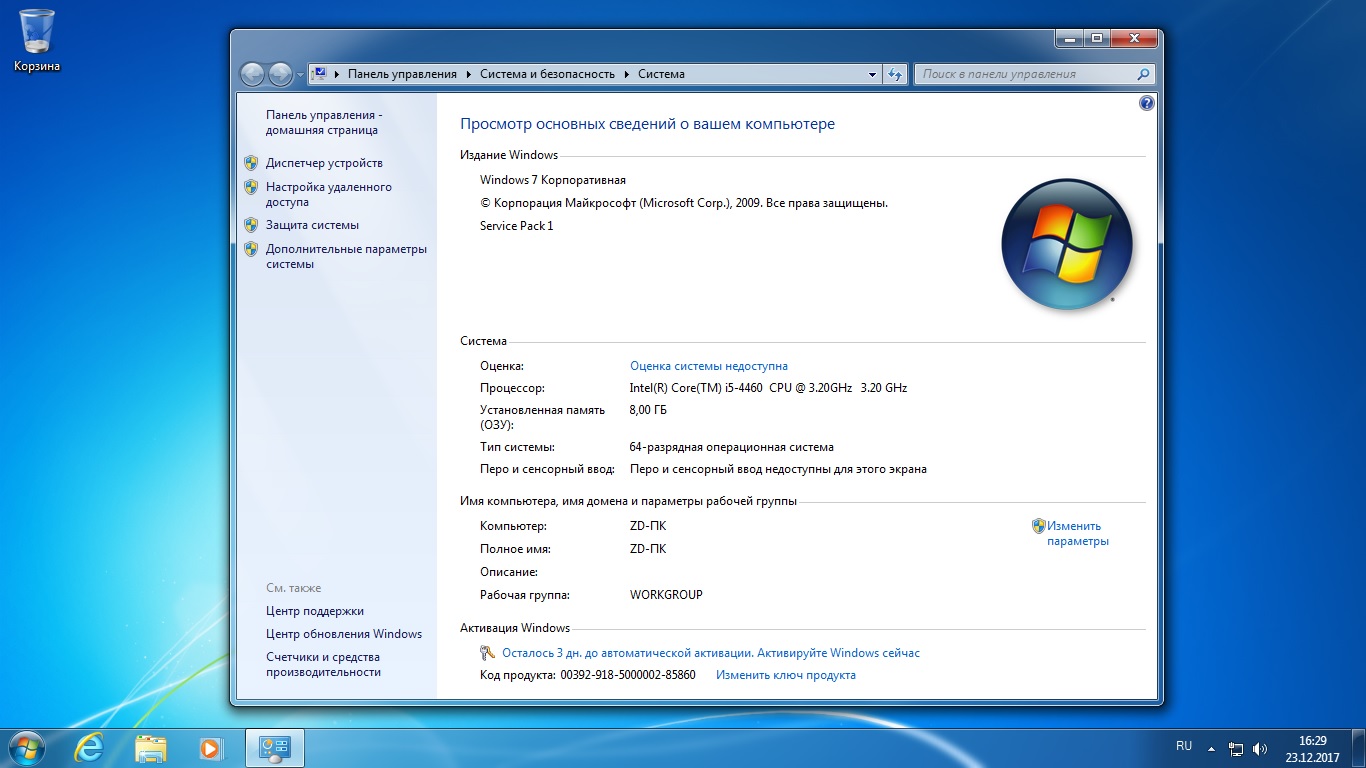Open 'Счетчики и средства производительности' link

[323, 665]
